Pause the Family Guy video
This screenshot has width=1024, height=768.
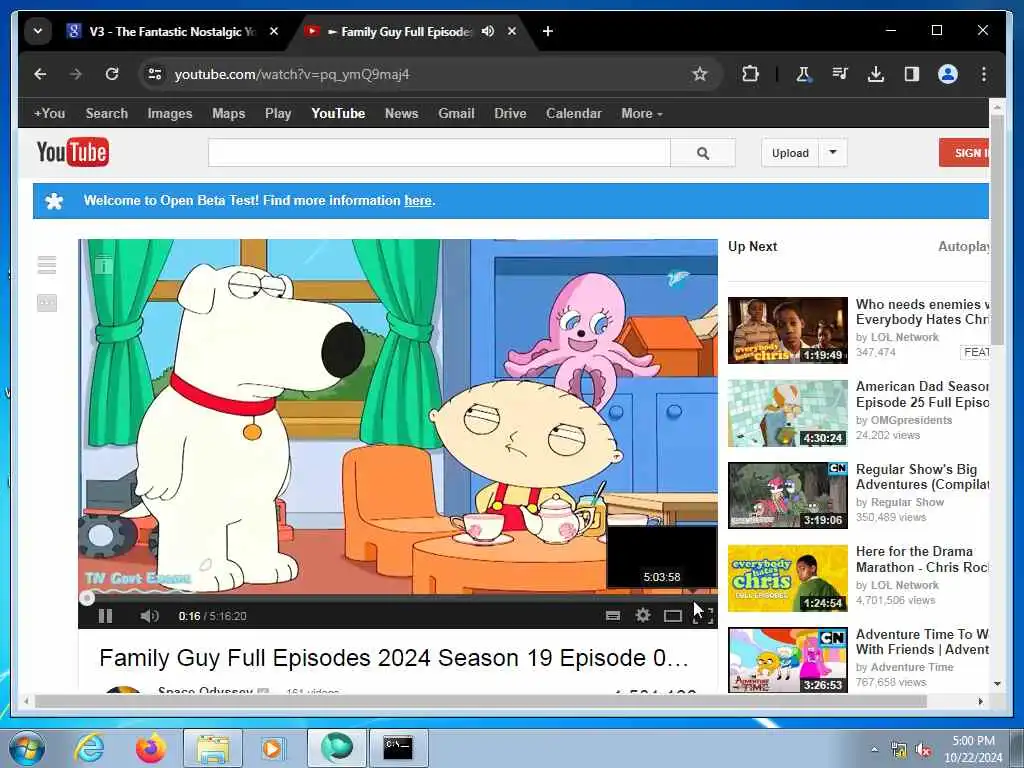105,616
